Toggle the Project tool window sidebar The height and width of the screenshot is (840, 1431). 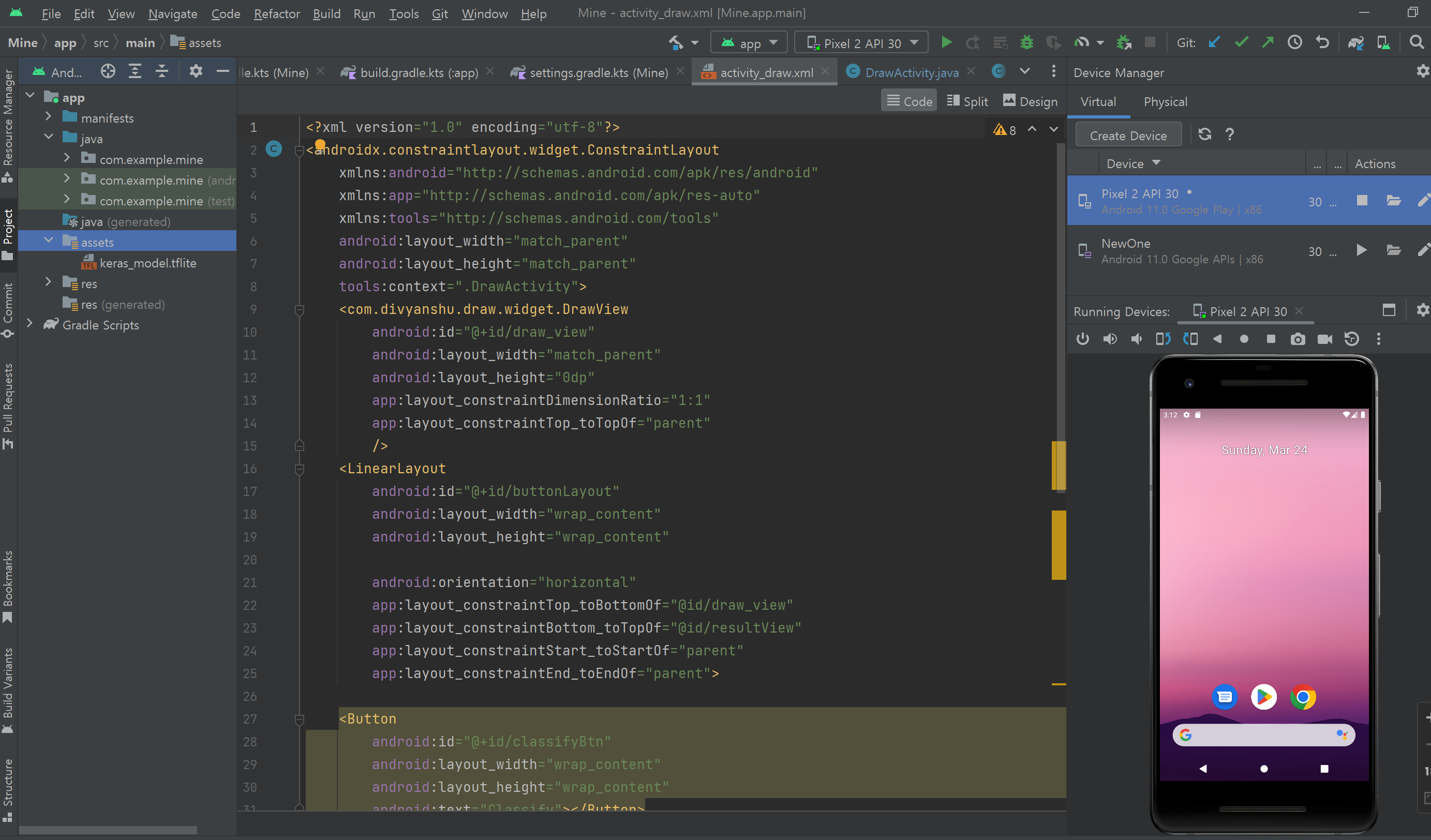pyautogui.click(x=8, y=233)
